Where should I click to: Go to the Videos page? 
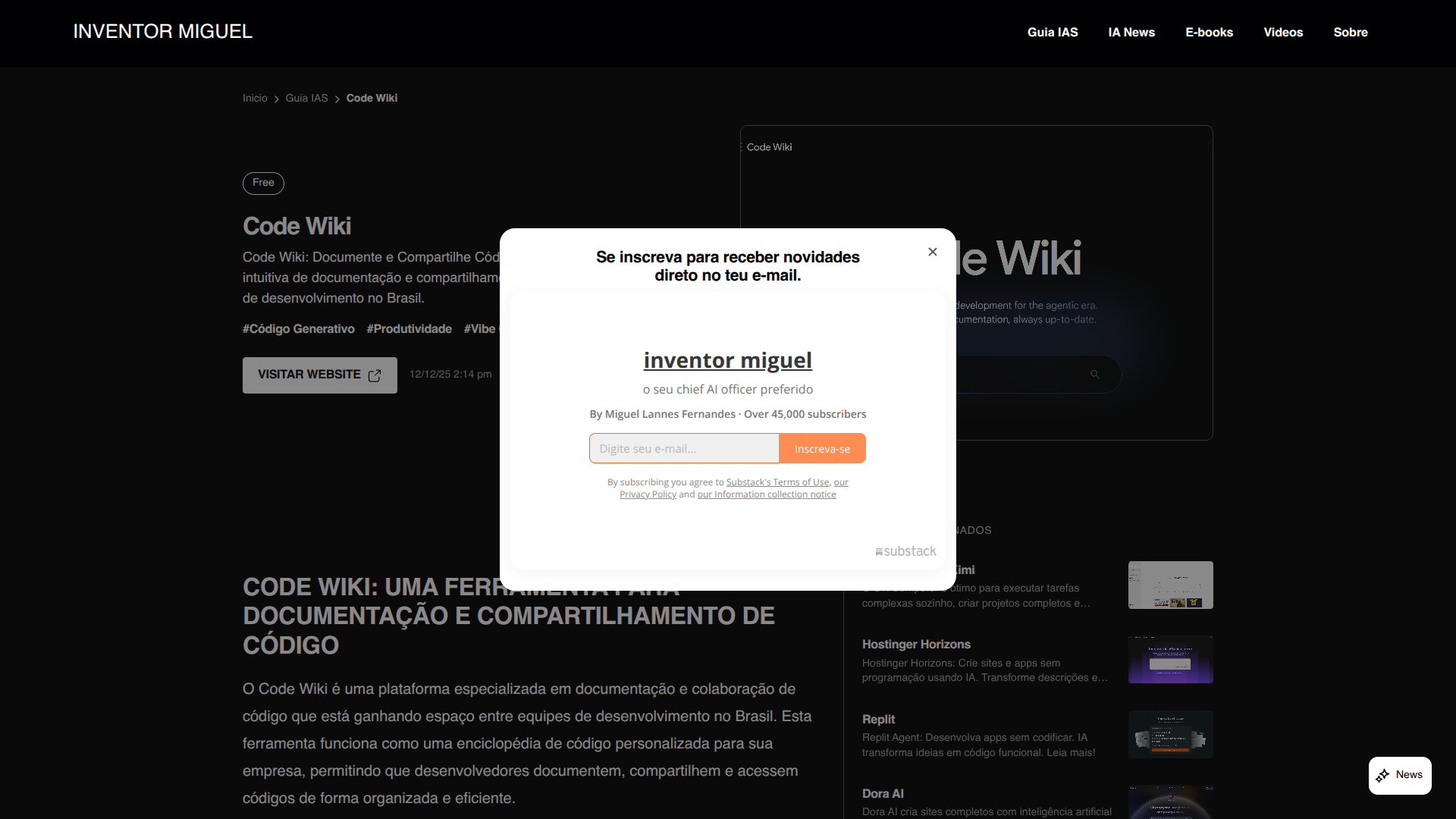pos(1282,32)
